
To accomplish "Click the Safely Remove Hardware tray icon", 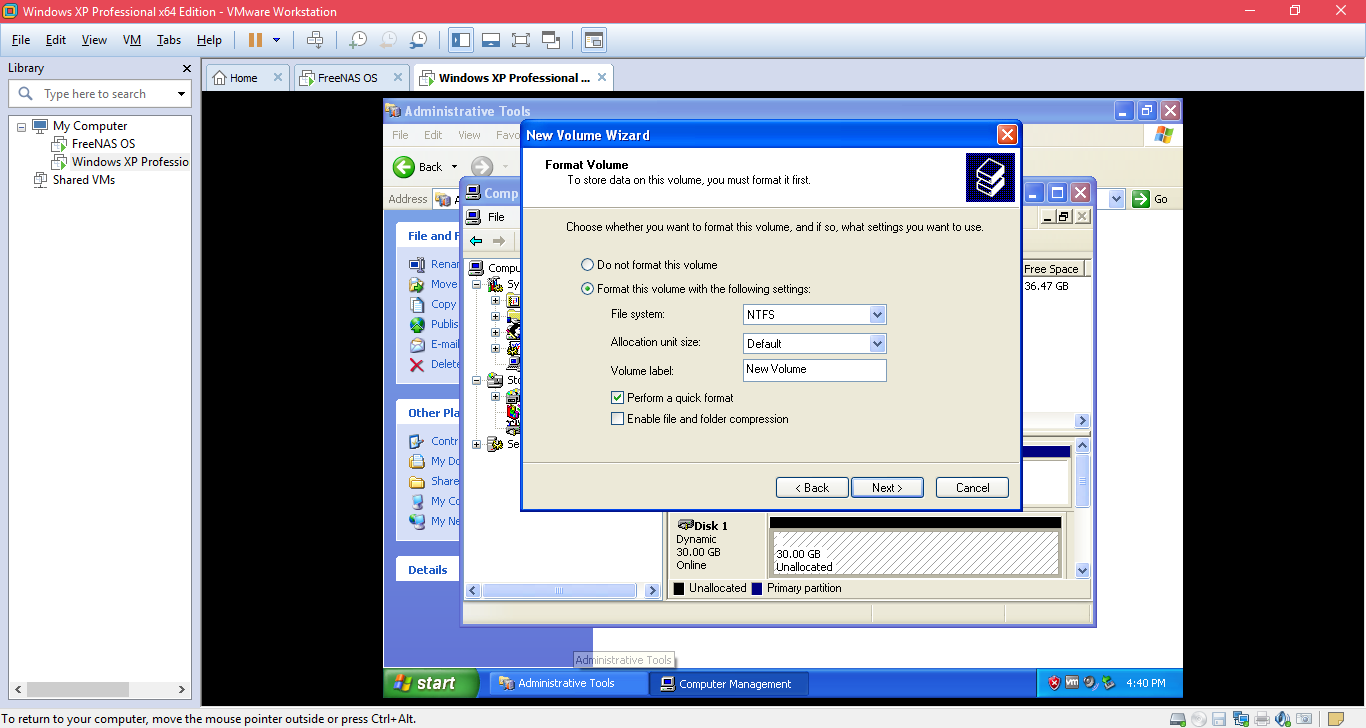I will (1108, 683).
